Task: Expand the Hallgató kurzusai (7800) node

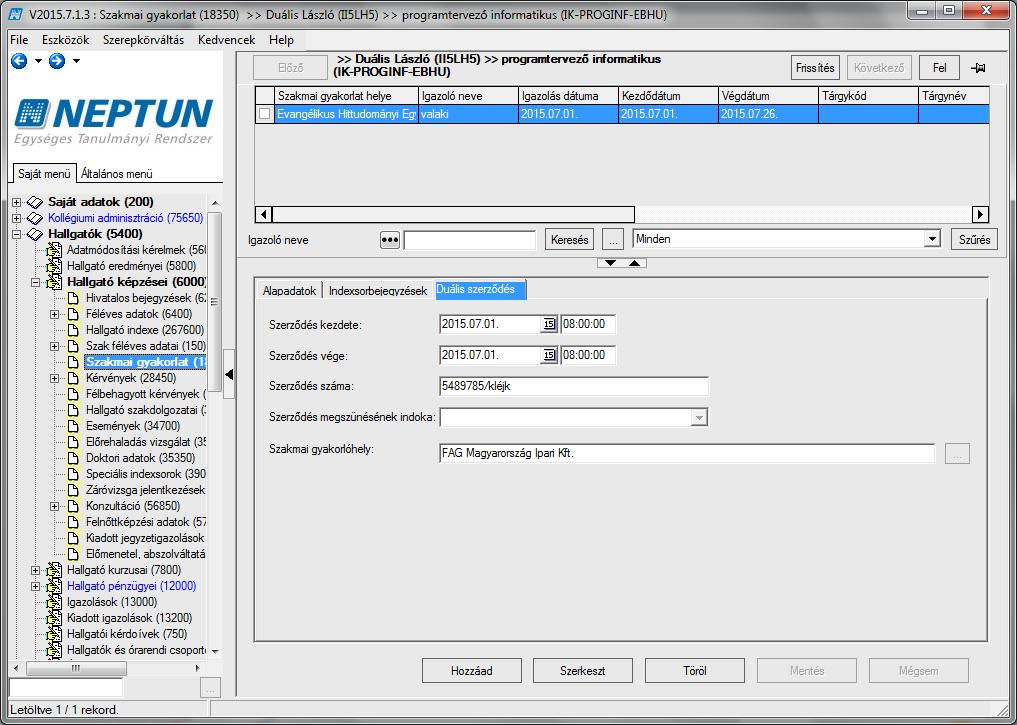Action: click(x=36, y=570)
